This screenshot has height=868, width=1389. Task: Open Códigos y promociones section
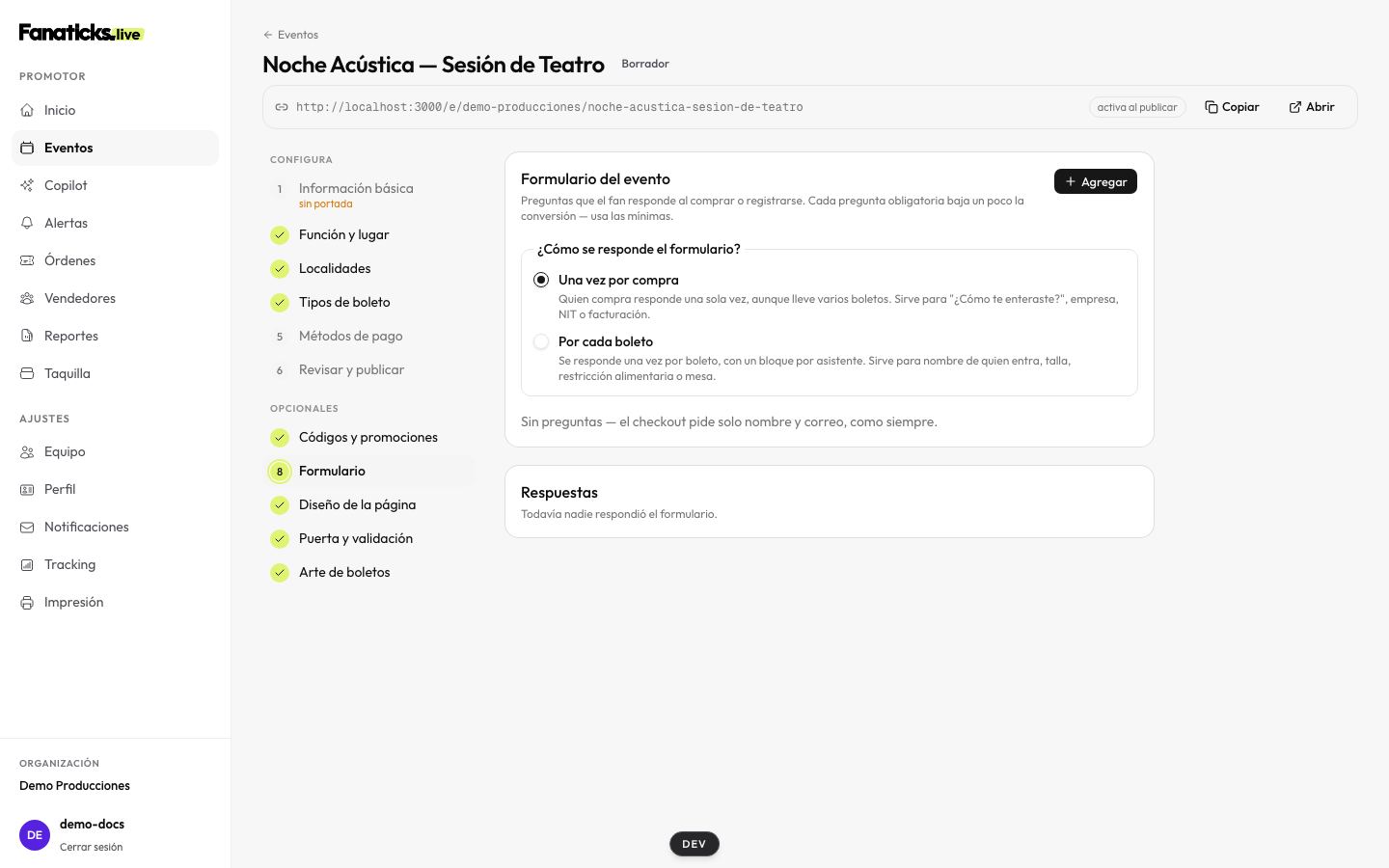coord(370,437)
